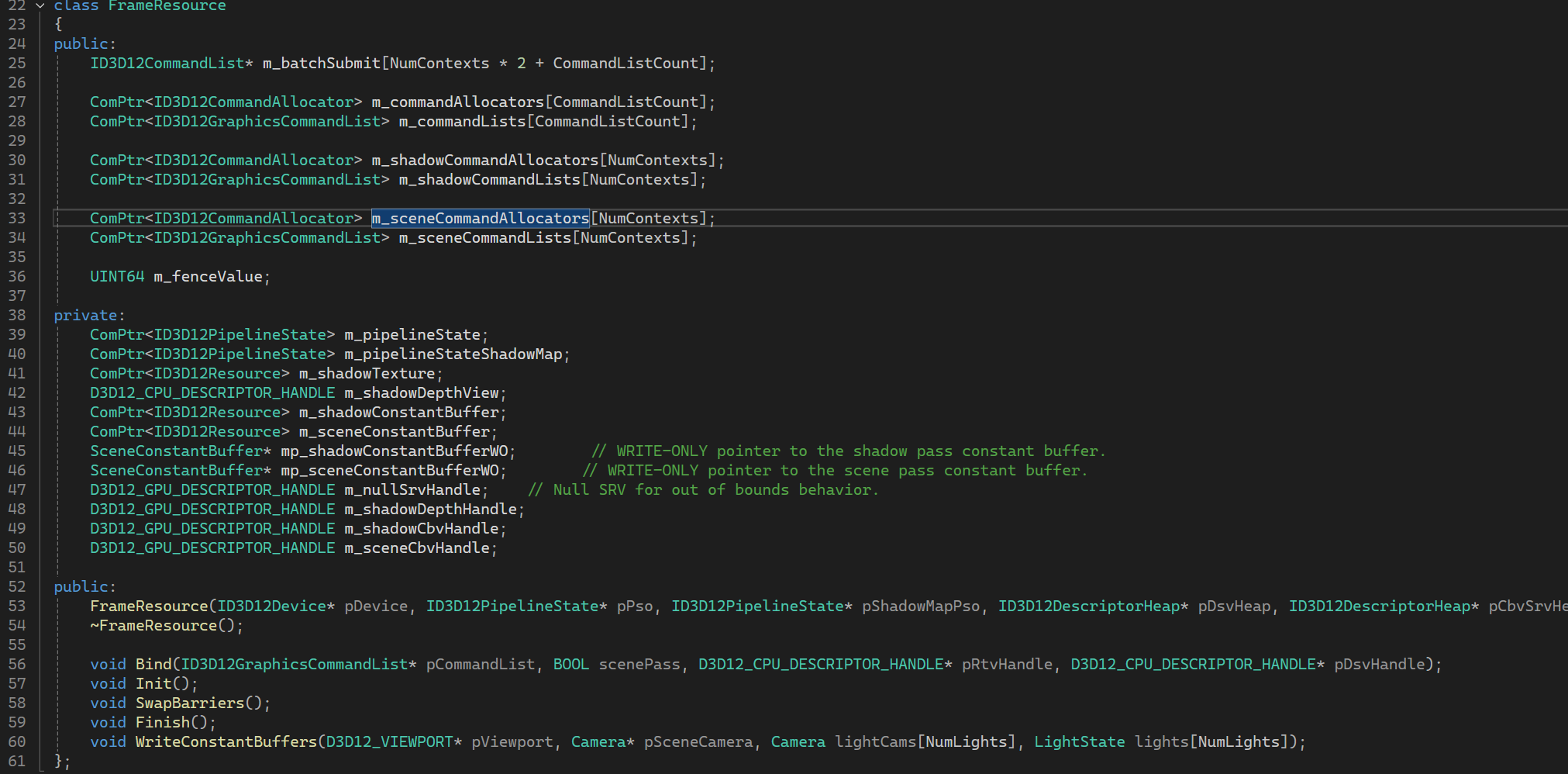
Task: Select the m_shadowDepthHandle identifier
Action: [431, 509]
